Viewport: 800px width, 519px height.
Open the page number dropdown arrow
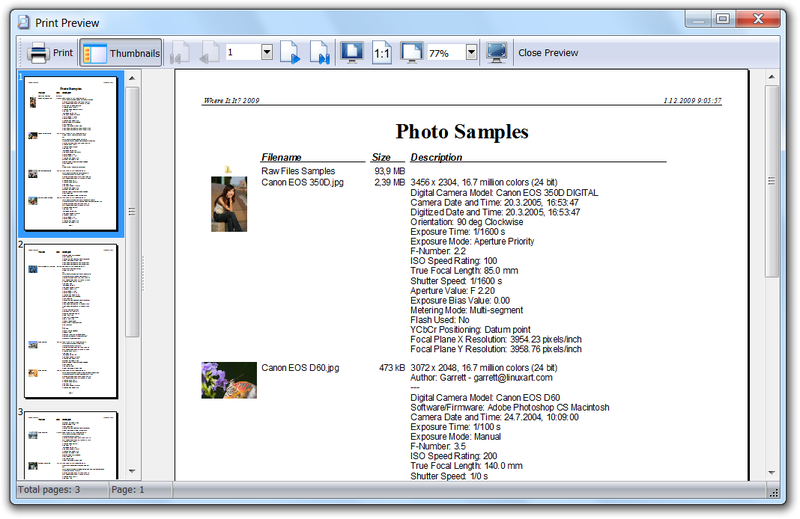point(267,52)
